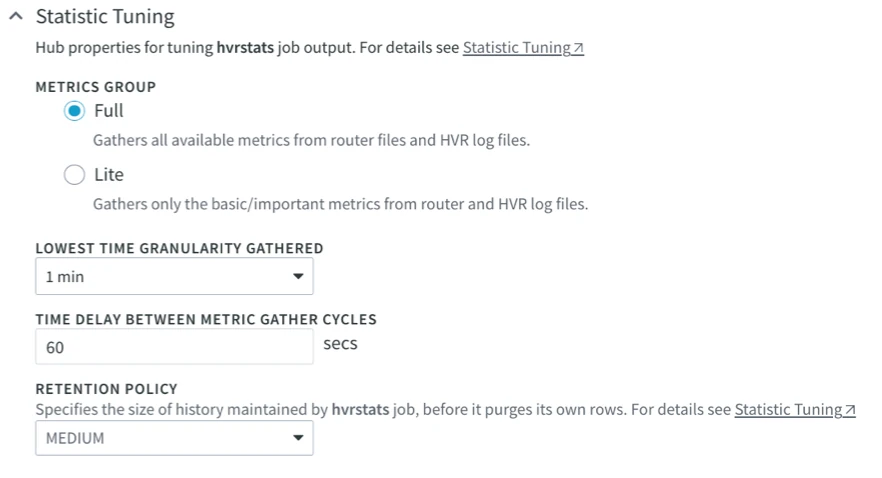The width and height of the screenshot is (882, 478).
Task: Open the Retention Policy dropdown showing MEDIUM
Action: 174,438
